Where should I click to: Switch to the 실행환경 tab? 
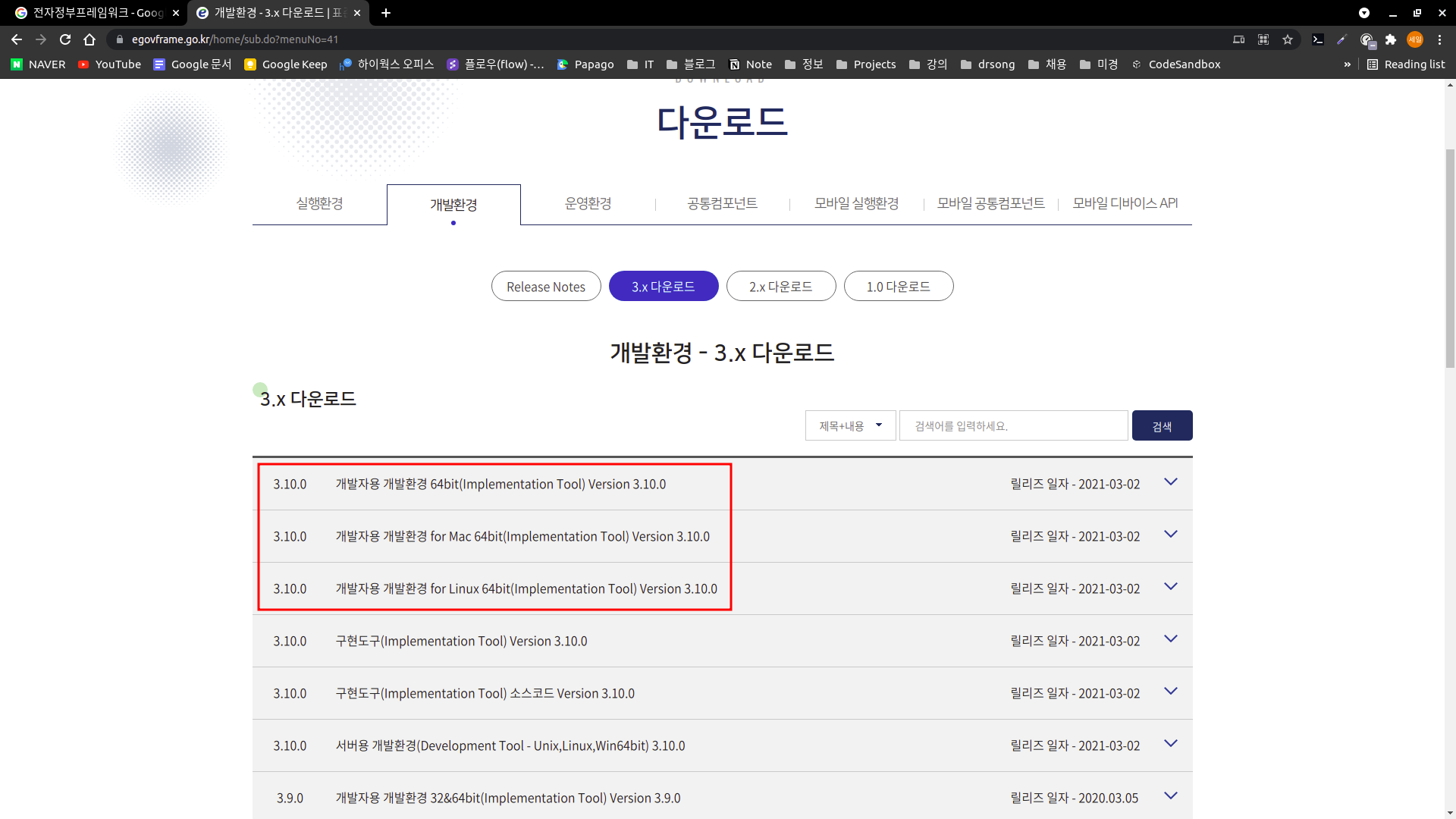(319, 203)
